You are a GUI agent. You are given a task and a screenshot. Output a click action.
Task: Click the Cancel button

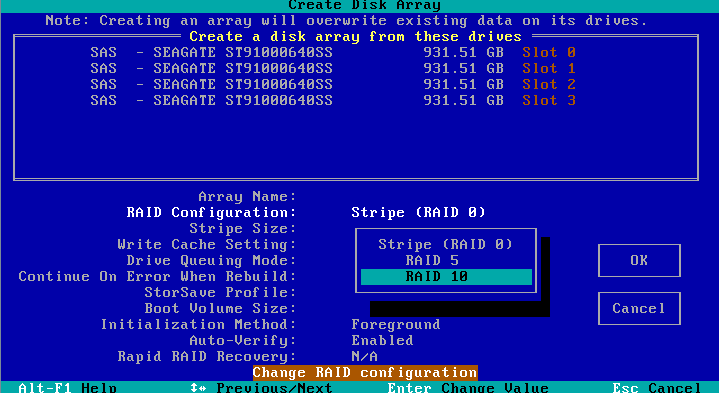(639, 308)
